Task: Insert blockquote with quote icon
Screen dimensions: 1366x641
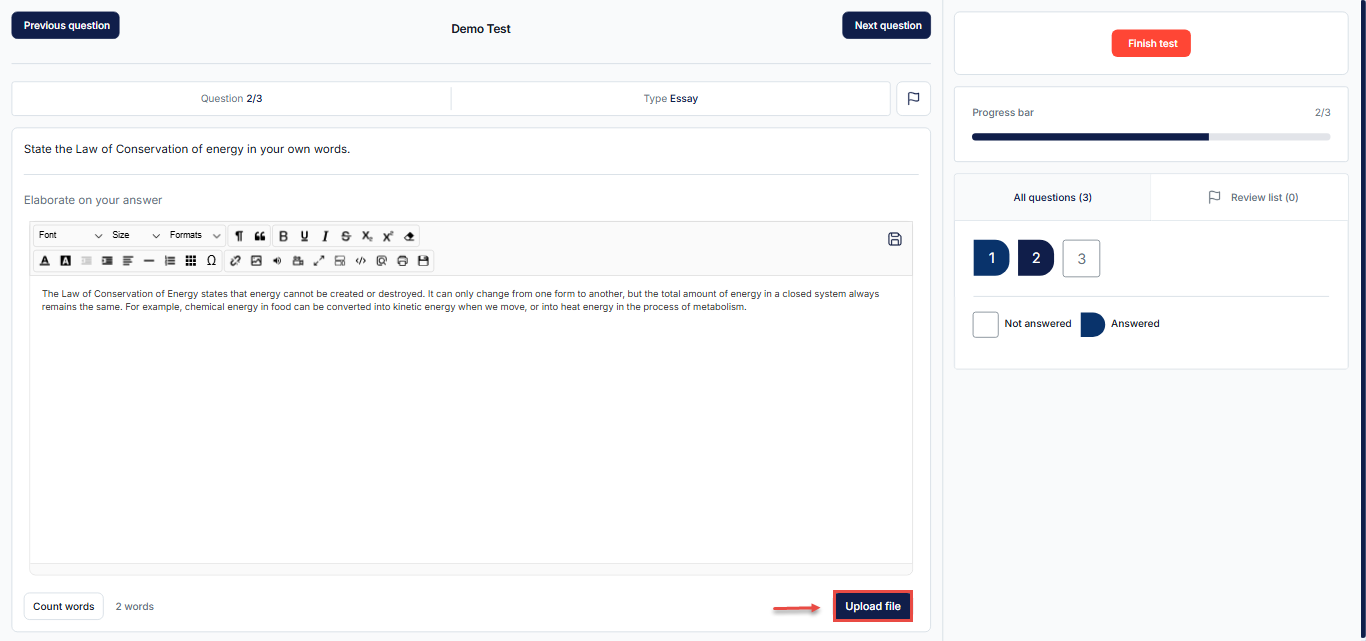Action: [x=260, y=236]
